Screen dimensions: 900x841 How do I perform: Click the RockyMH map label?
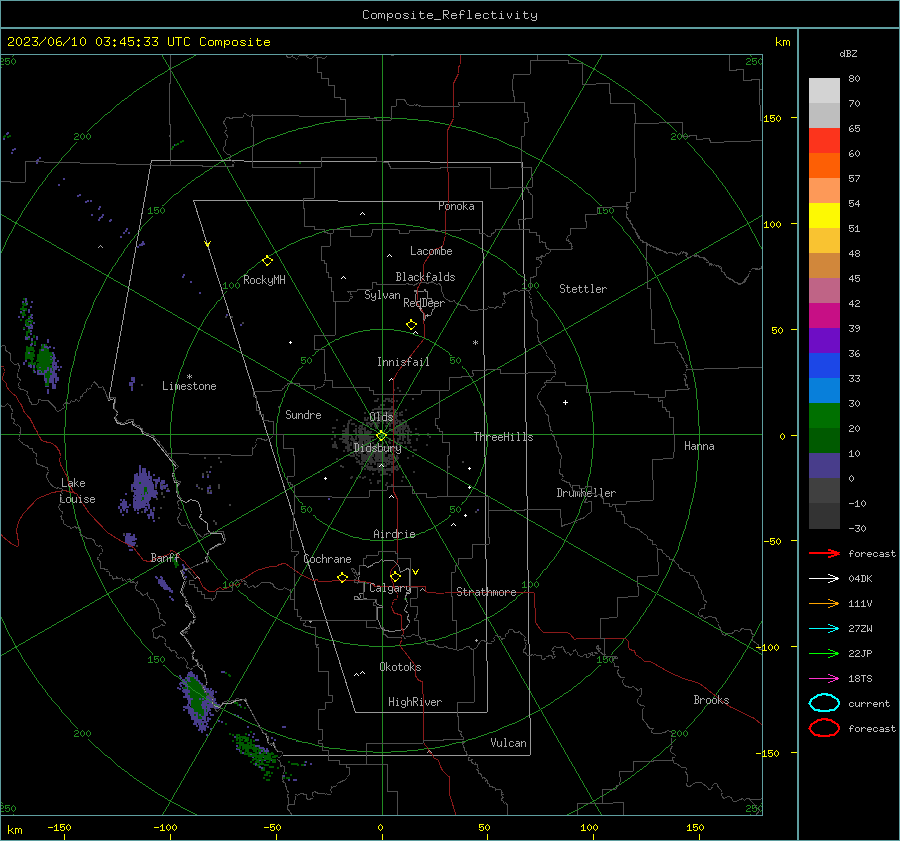coord(264,280)
